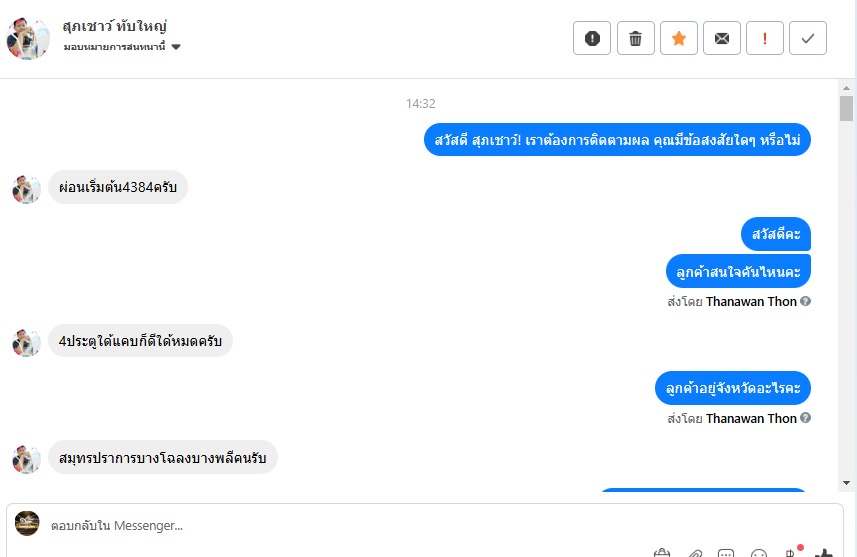
Task: Open saved replies speech bubble icon
Action: [726, 553]
